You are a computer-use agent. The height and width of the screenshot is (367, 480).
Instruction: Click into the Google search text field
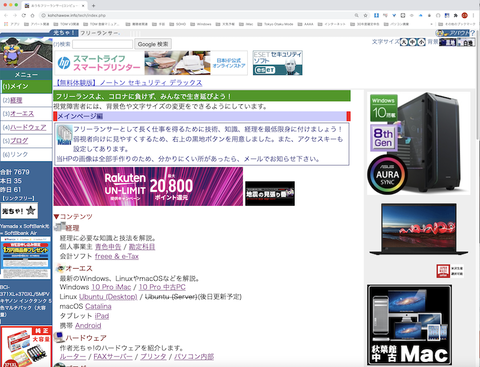point(103,44)
